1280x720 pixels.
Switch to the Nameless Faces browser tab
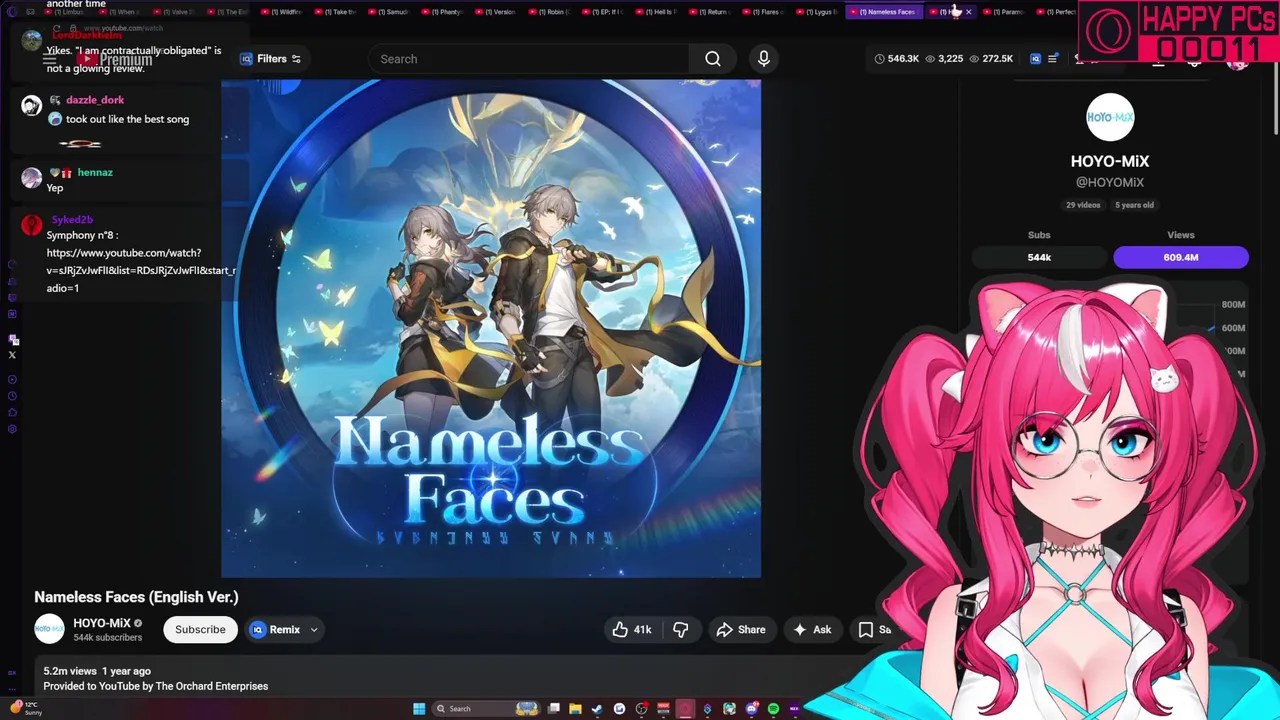[x=886, y=12]
